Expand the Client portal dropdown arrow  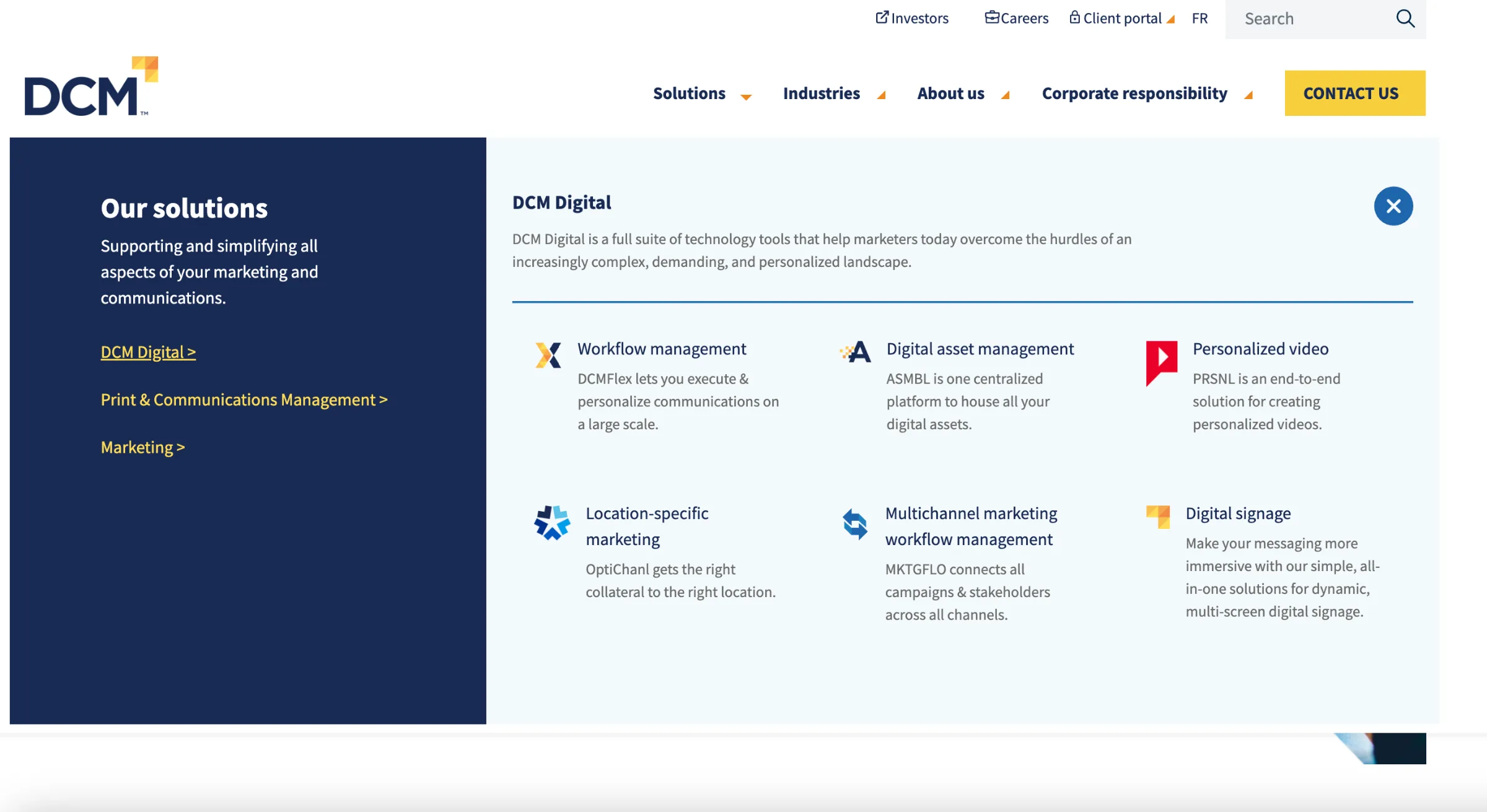click(1170, 19)
